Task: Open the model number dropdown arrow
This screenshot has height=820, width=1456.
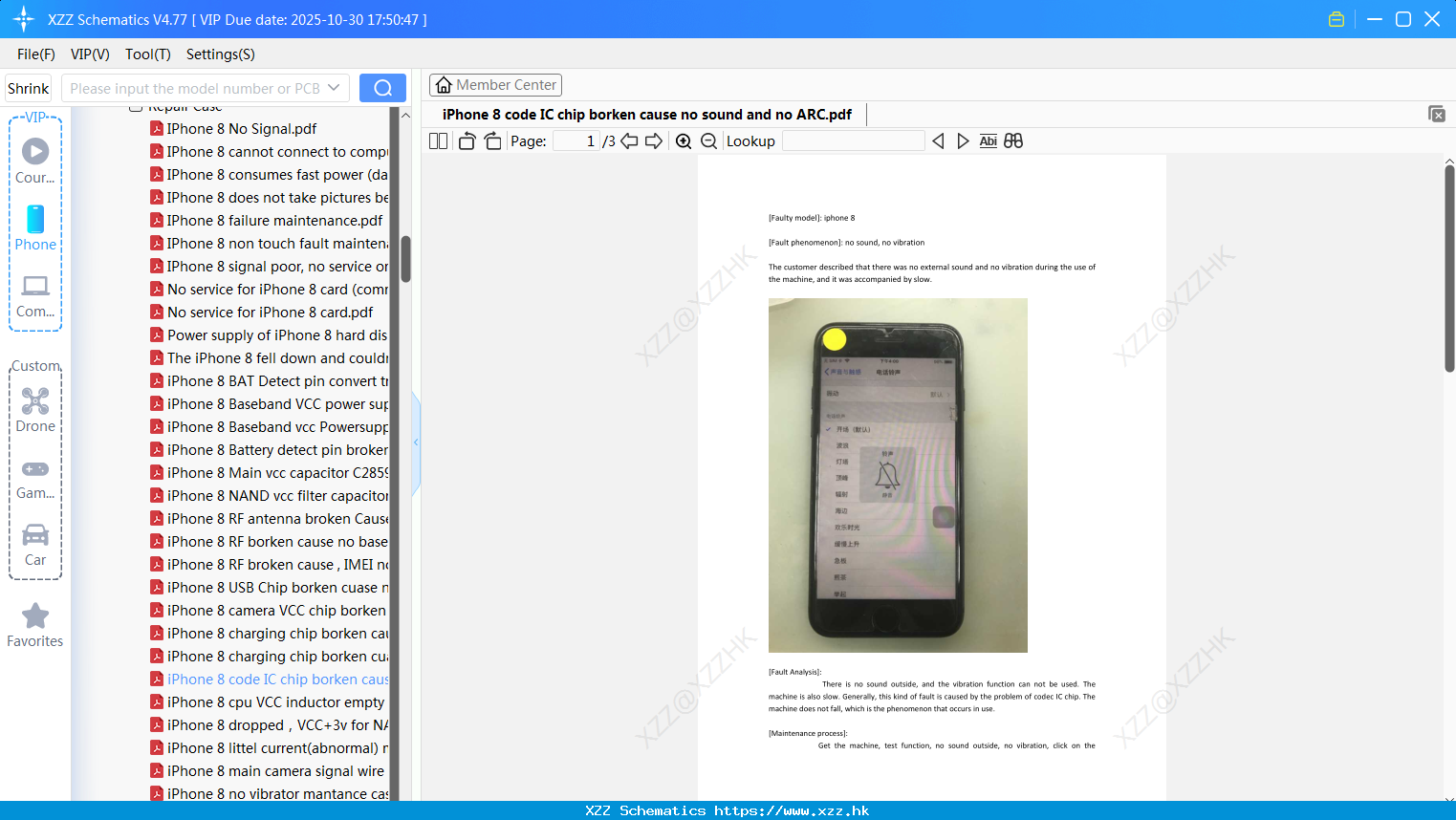Action: [x=334, y=88]
